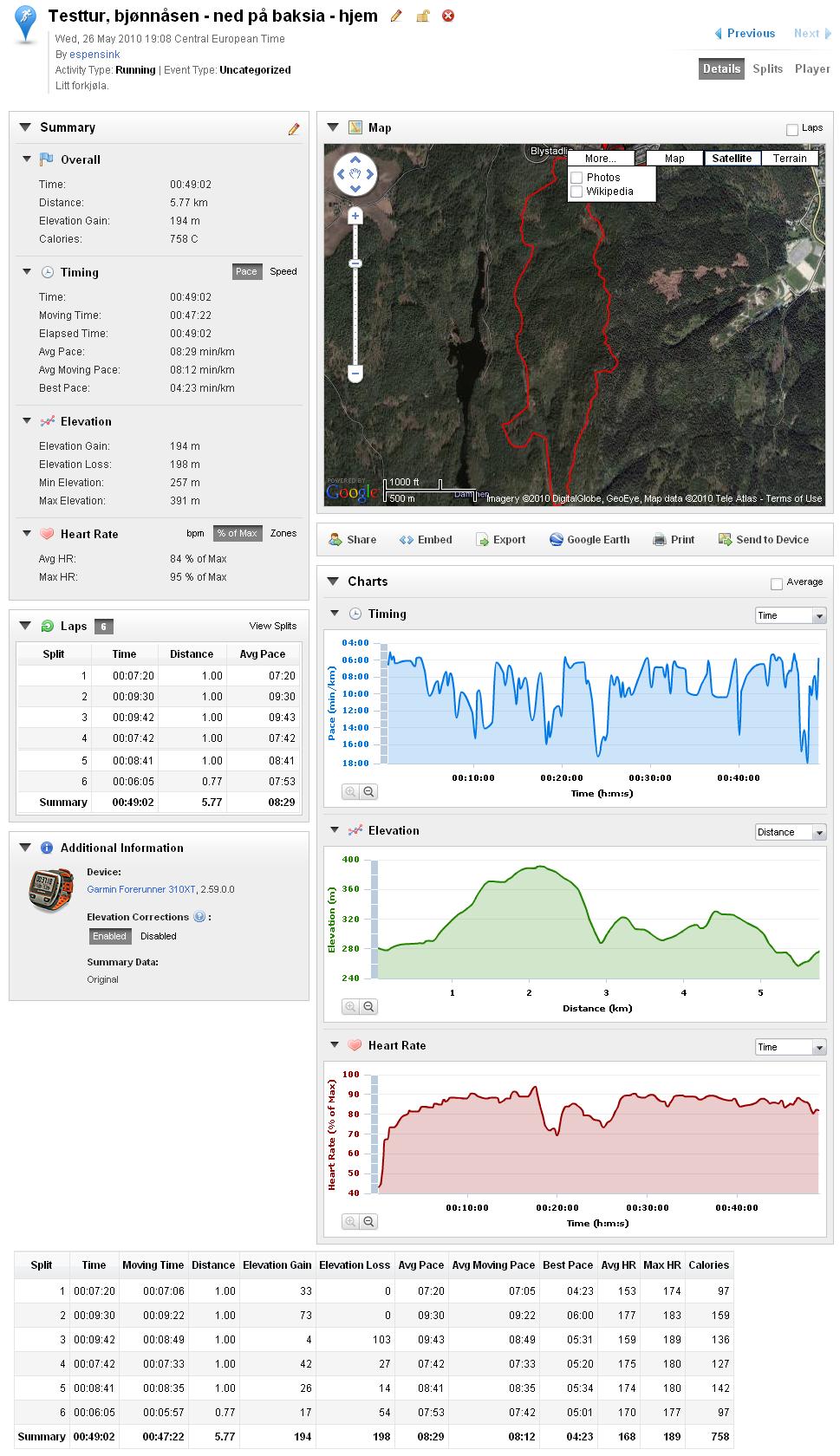Switch to the Player tab
This screenshot has height=1456, width=840.
pos(812,68)
